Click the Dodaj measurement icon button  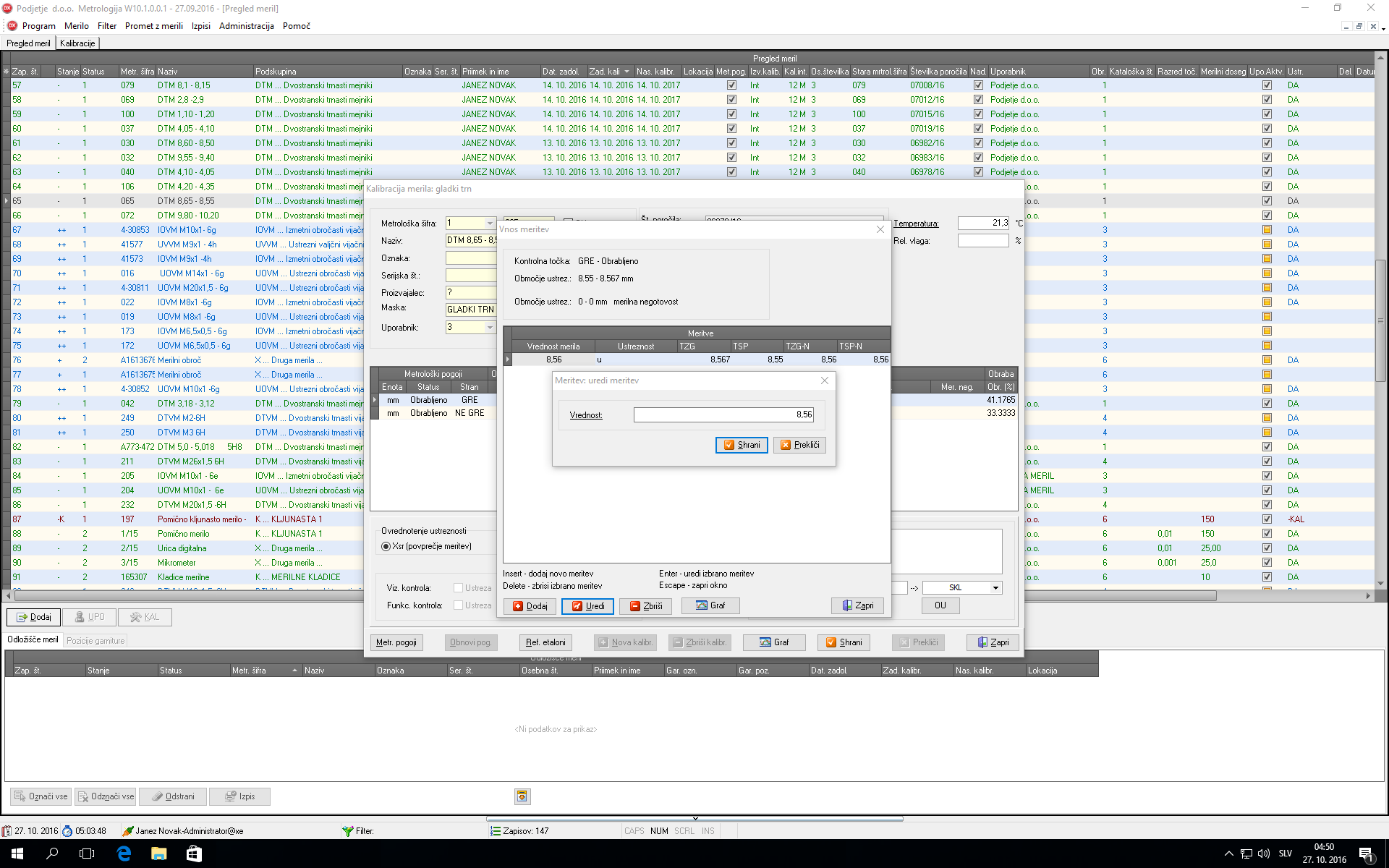click(x=530, y=606)
